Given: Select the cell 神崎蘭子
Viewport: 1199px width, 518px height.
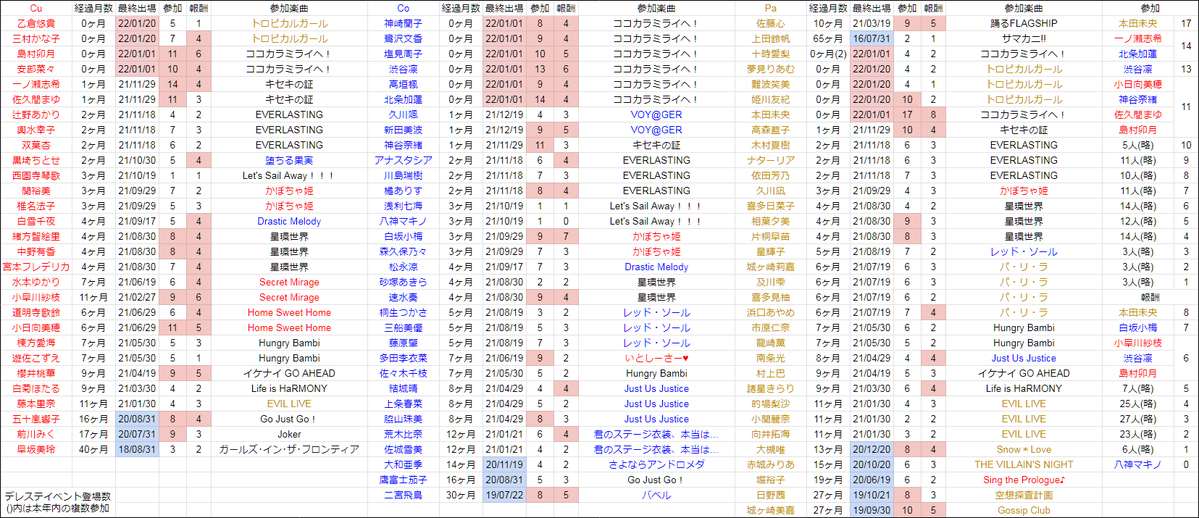Looking at the screenshot, I should click(403, 23).
